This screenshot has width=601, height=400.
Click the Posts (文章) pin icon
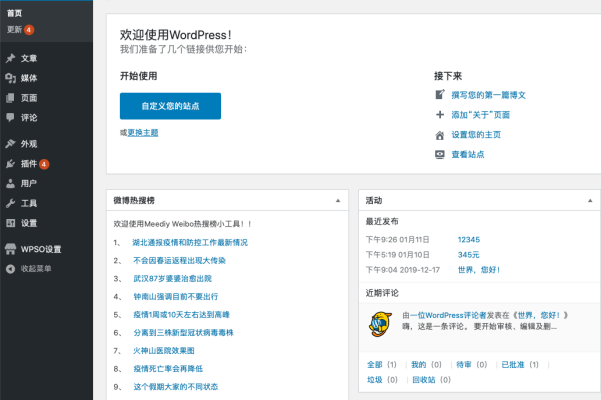tap(10, 58)
